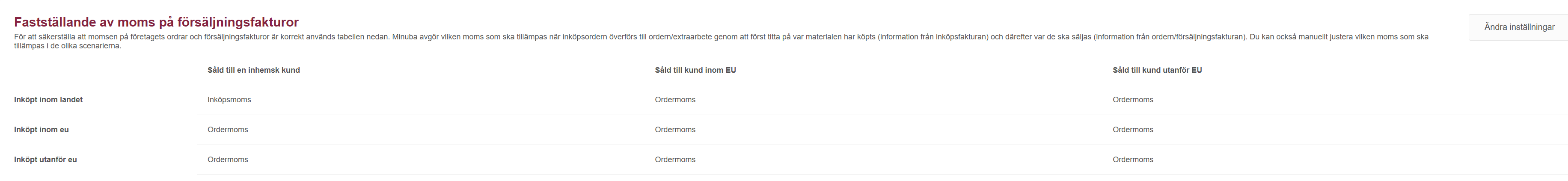The width and height of the screenshot is (1568, 181).
Task: Click row label Inköpt utanför eu
Action: click(45, 160)
